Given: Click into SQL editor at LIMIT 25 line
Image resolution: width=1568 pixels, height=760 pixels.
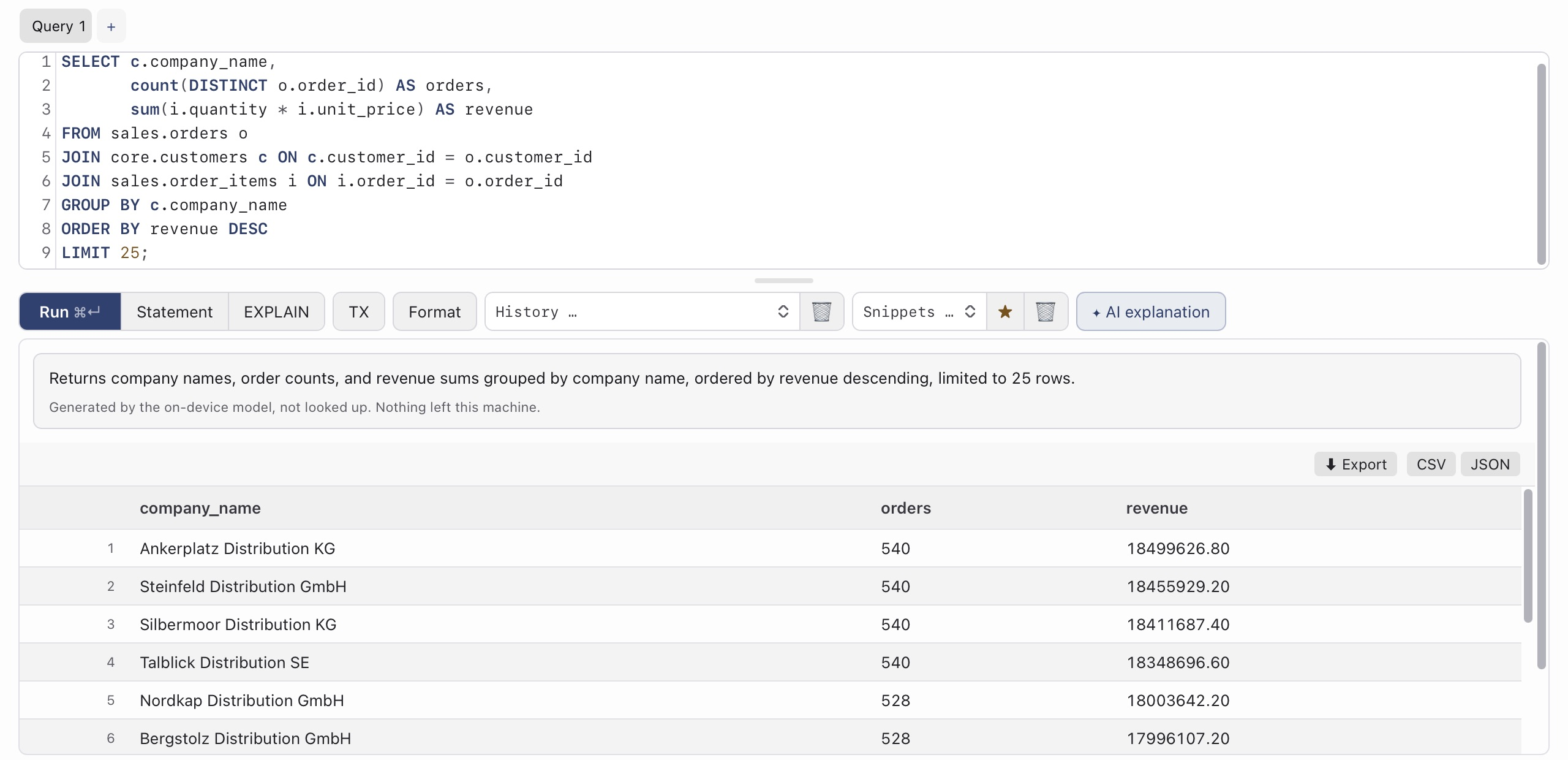Looking at the screenshot, I should [x=105, y=253].
